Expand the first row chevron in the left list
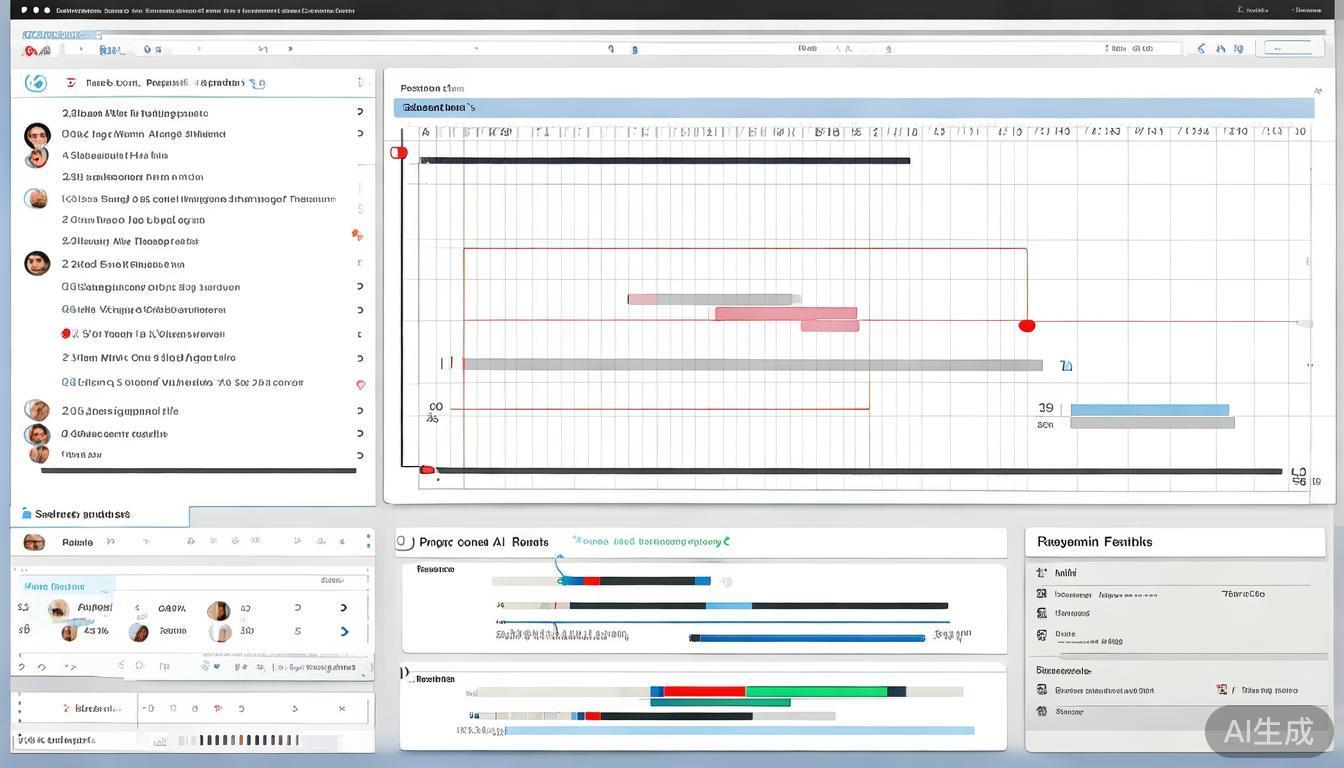 click(360, 112)
